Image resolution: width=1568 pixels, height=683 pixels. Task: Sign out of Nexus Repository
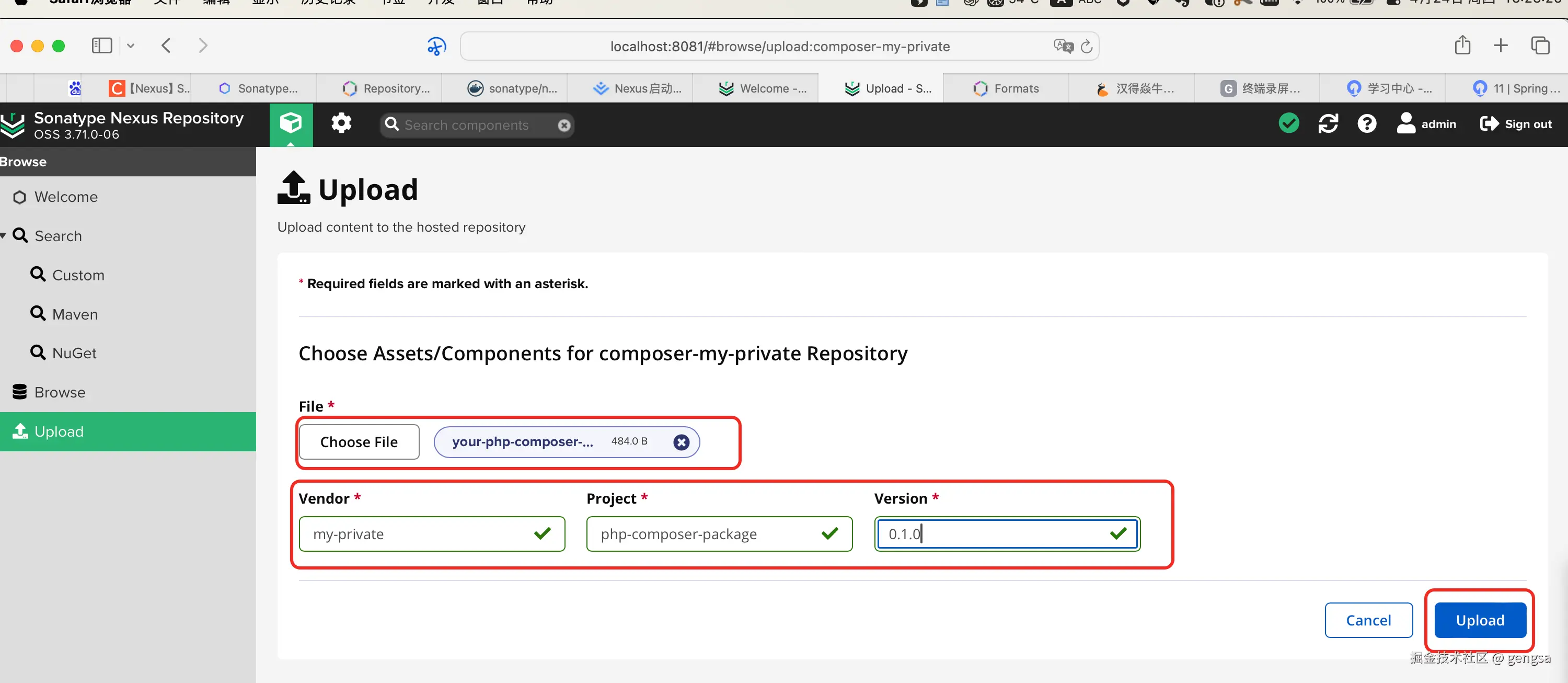[x=1516, y=124]
